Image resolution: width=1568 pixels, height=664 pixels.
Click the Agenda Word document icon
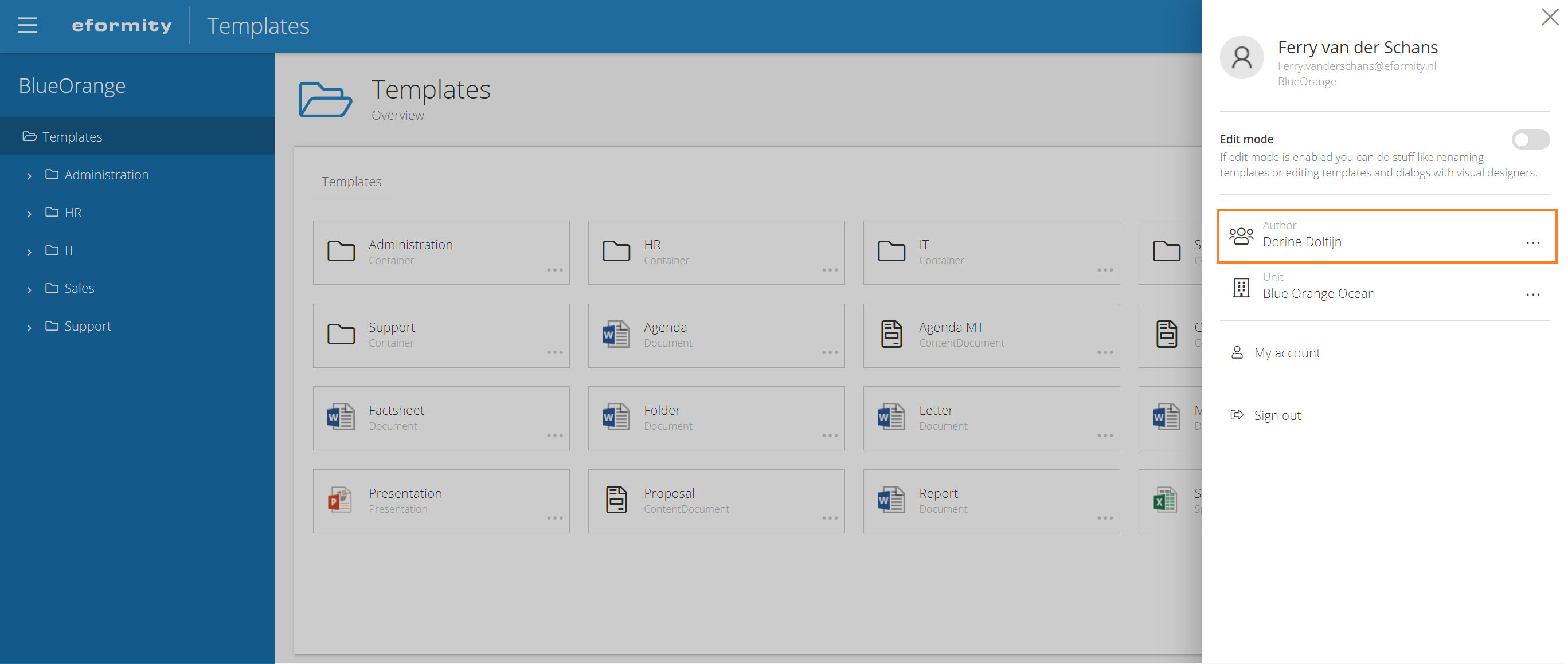(616, 334)
